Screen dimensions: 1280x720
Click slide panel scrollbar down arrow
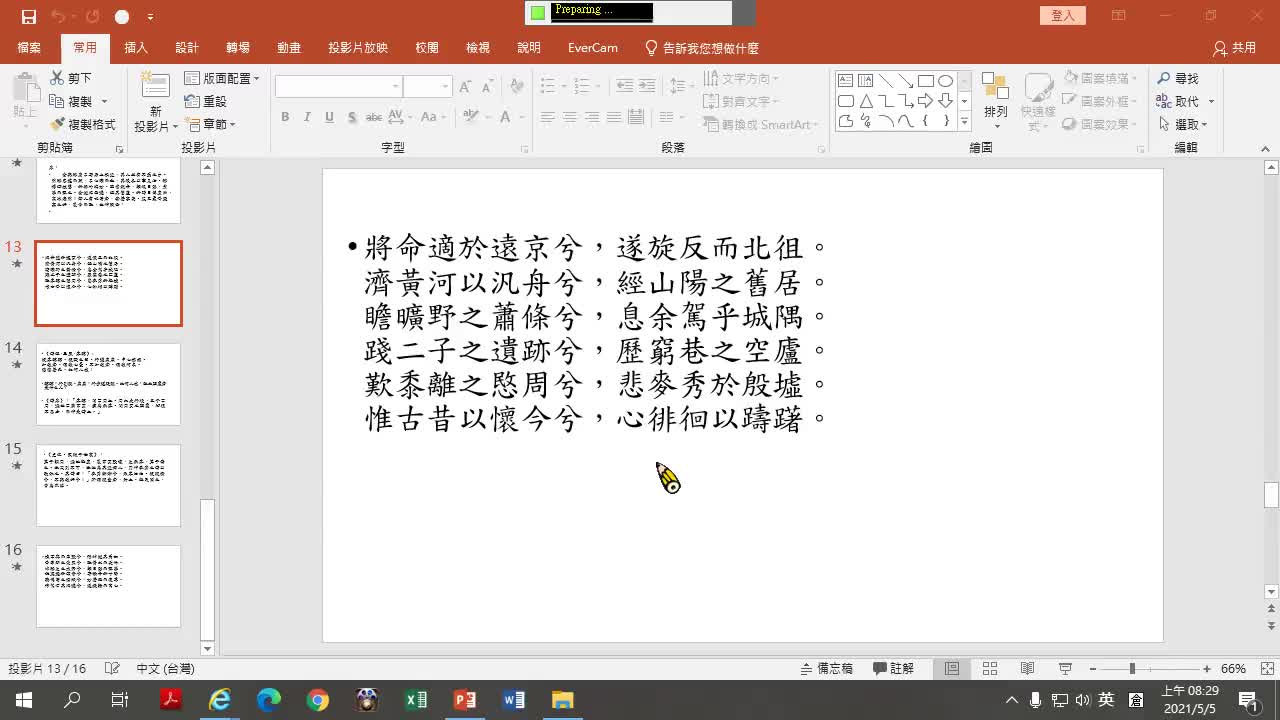click(208, 649)
